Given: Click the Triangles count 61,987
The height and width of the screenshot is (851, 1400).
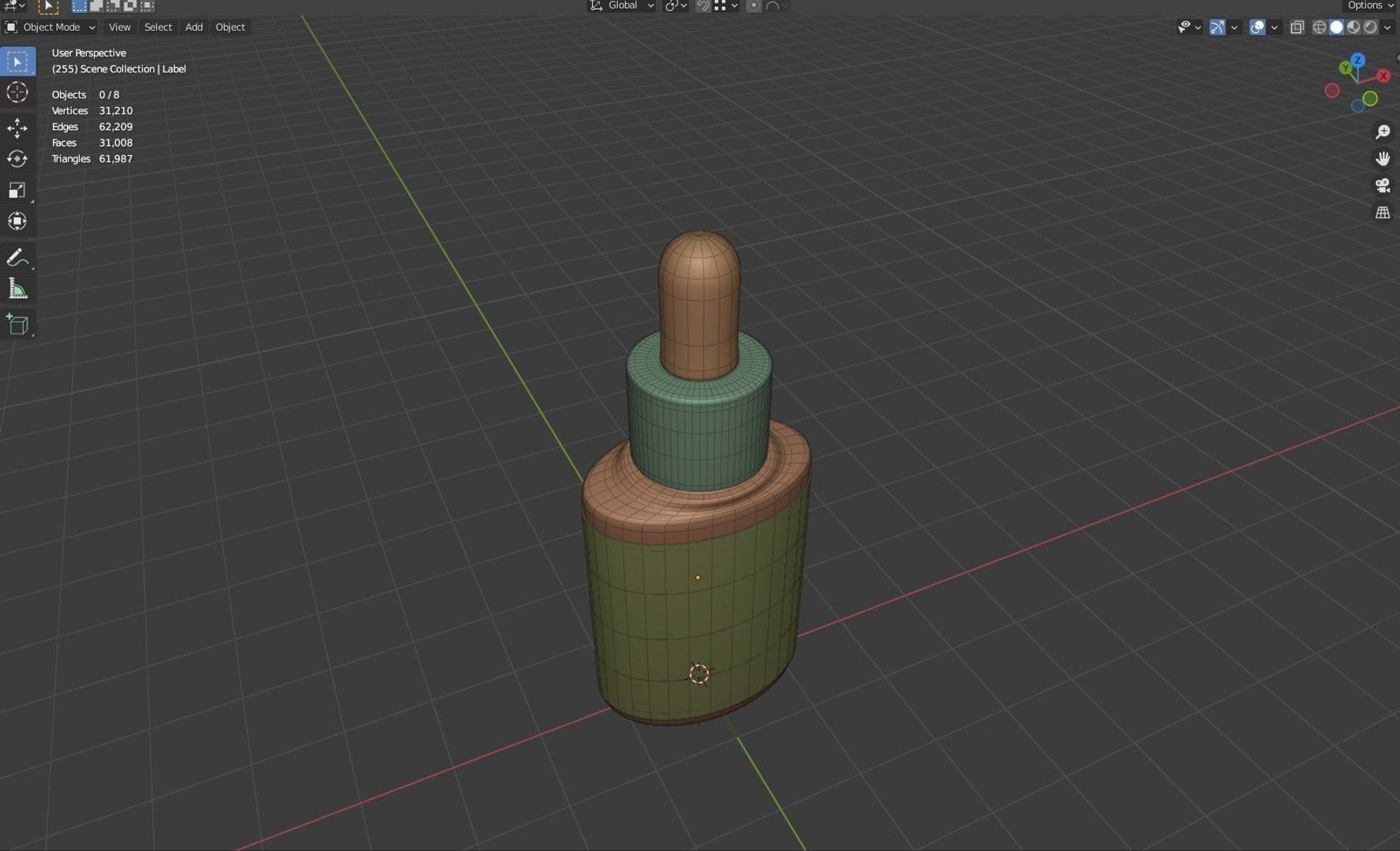Looking at the screenshot, I should (116, 159).
